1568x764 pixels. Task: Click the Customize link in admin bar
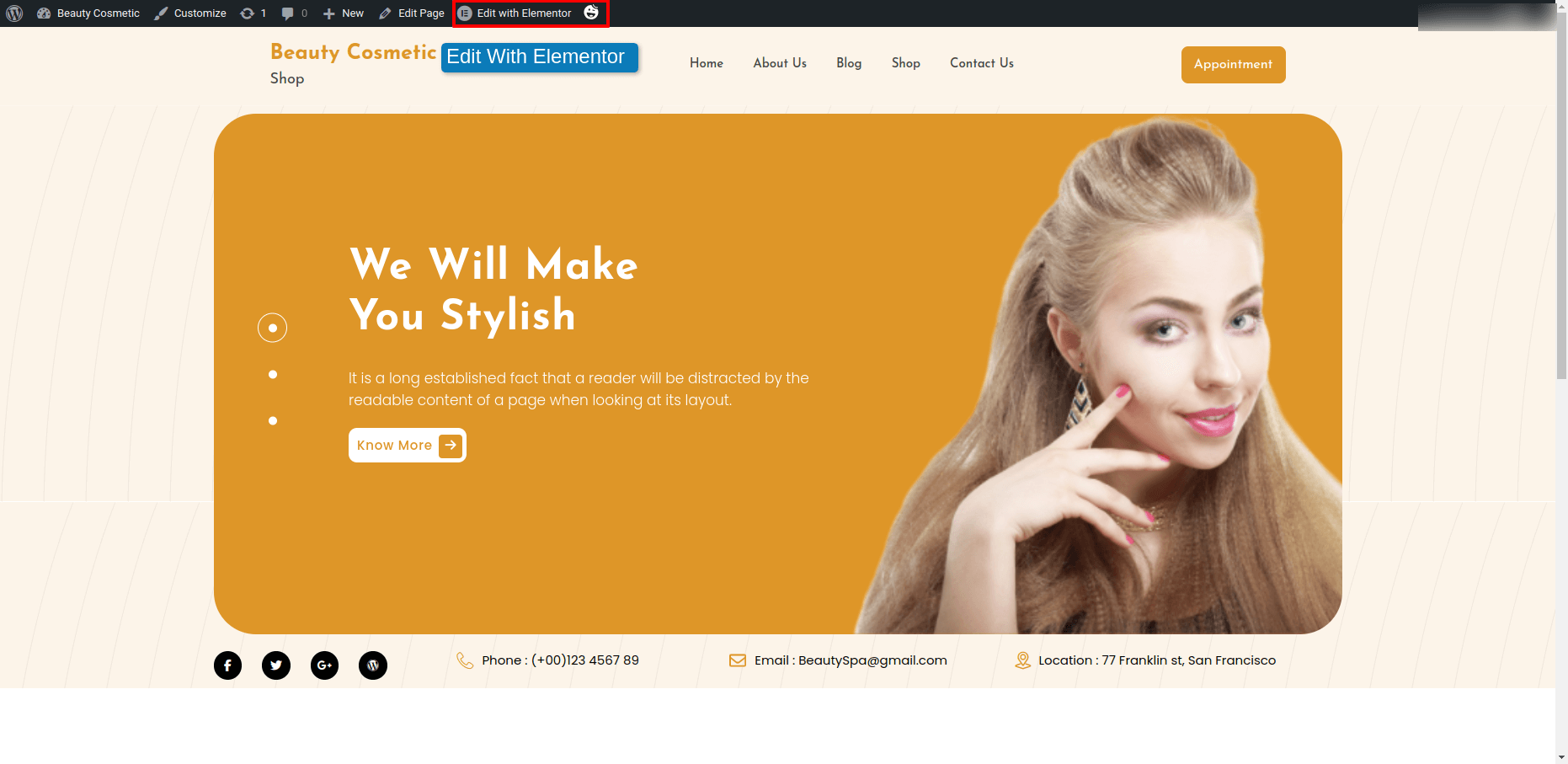point(190,13)
